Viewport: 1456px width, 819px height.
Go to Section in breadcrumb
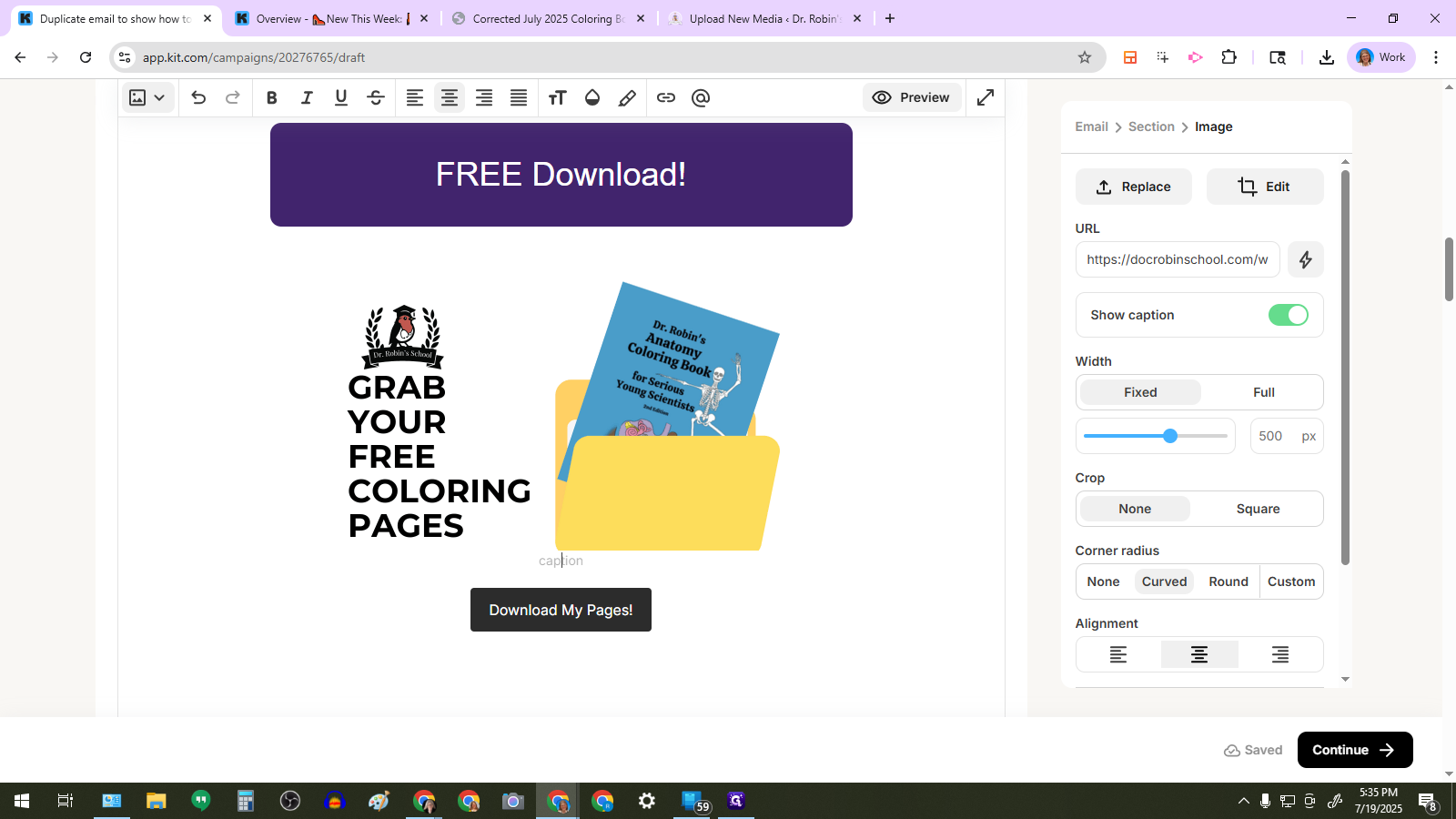(1151, 126)
